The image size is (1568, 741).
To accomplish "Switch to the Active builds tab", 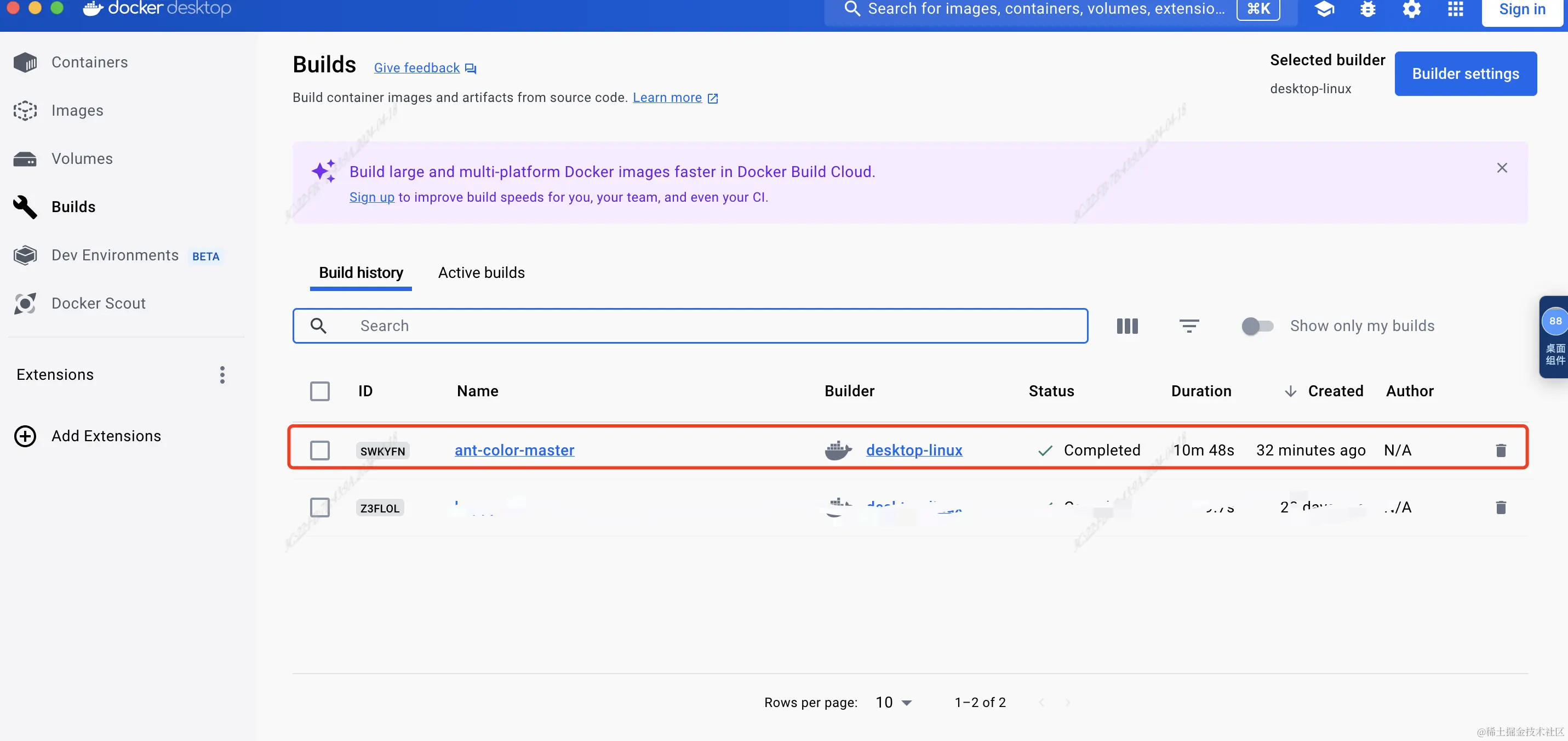I will click(481, 272).
